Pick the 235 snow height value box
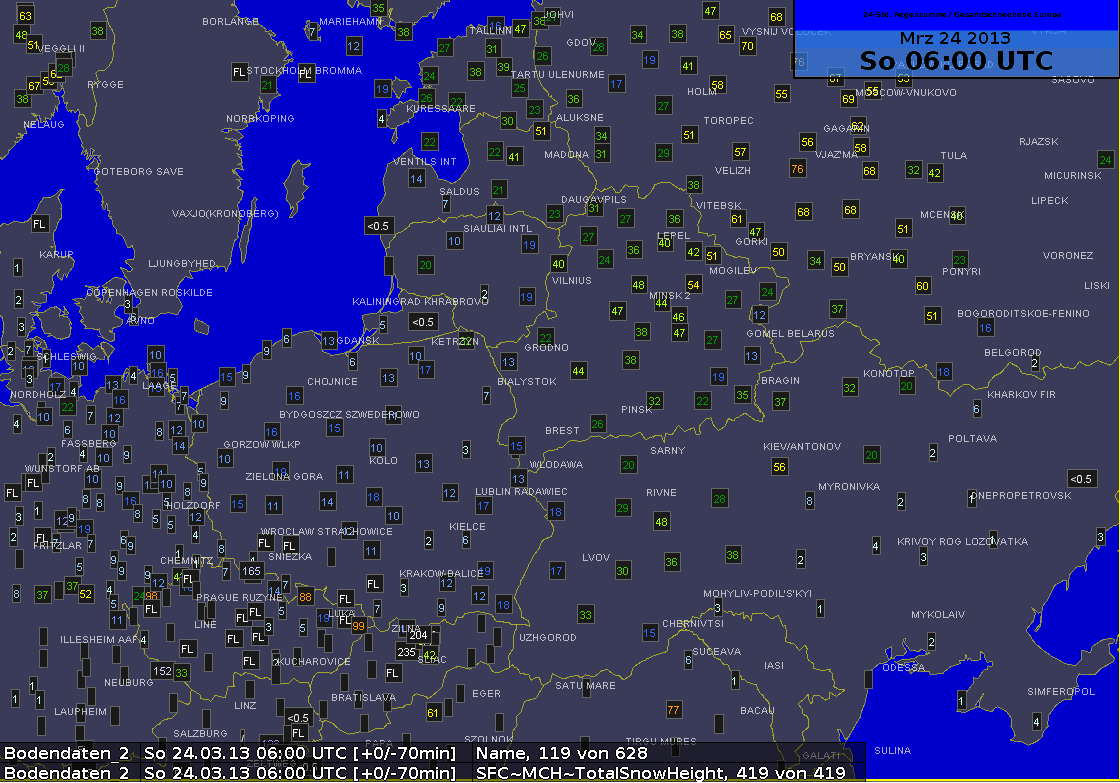This screenshot has height=783, width=1120. point(407,652)
